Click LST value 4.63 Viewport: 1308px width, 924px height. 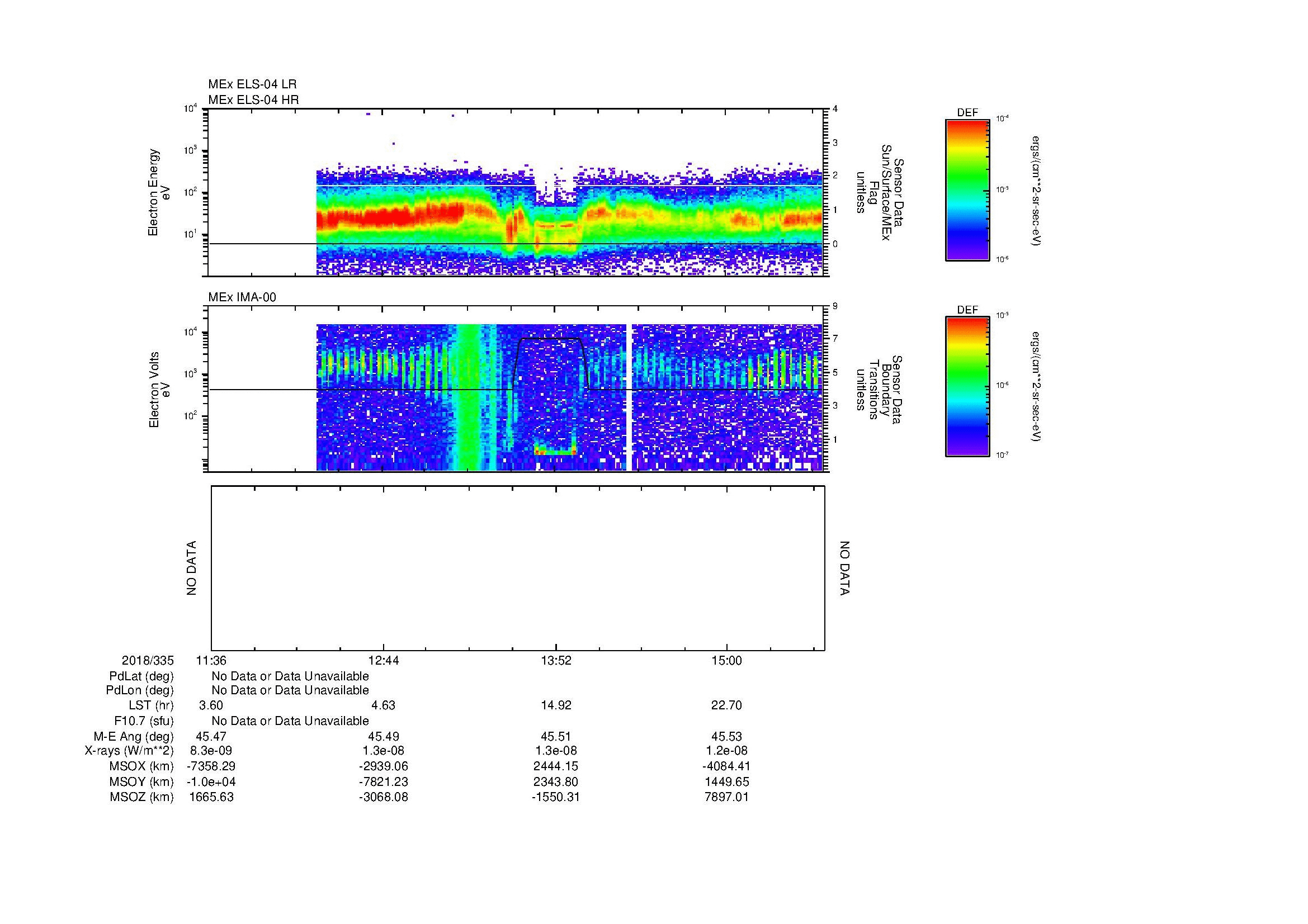coord(384,705)
